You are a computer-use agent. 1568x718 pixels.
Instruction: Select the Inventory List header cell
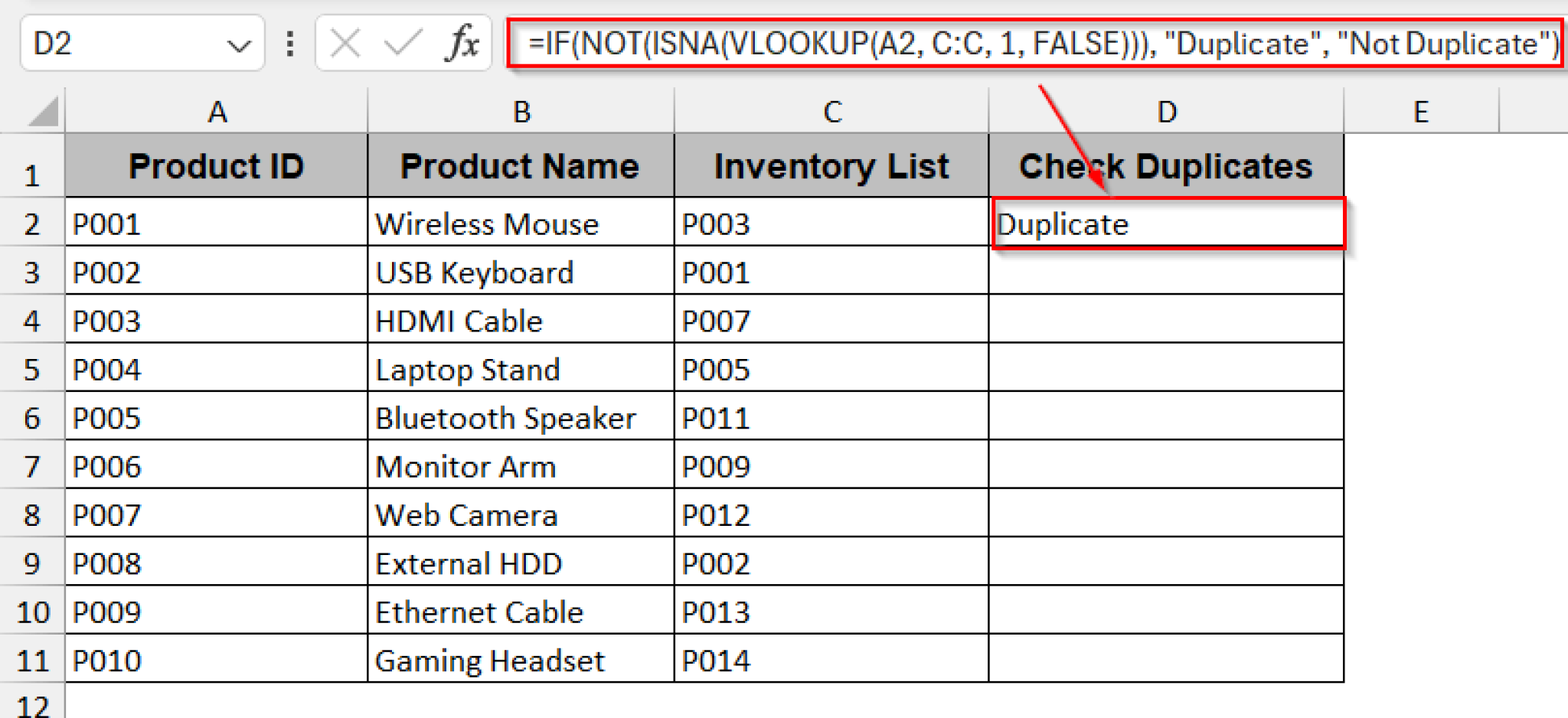pos(831,165)
